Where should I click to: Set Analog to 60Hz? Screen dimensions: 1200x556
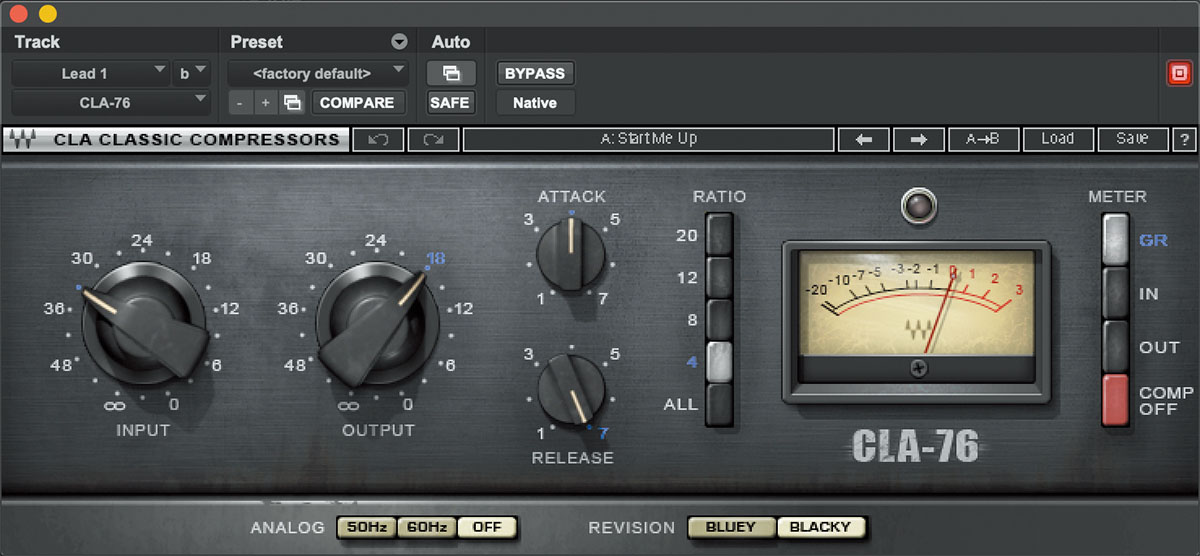pyautogui.click(x=427, y=527)
